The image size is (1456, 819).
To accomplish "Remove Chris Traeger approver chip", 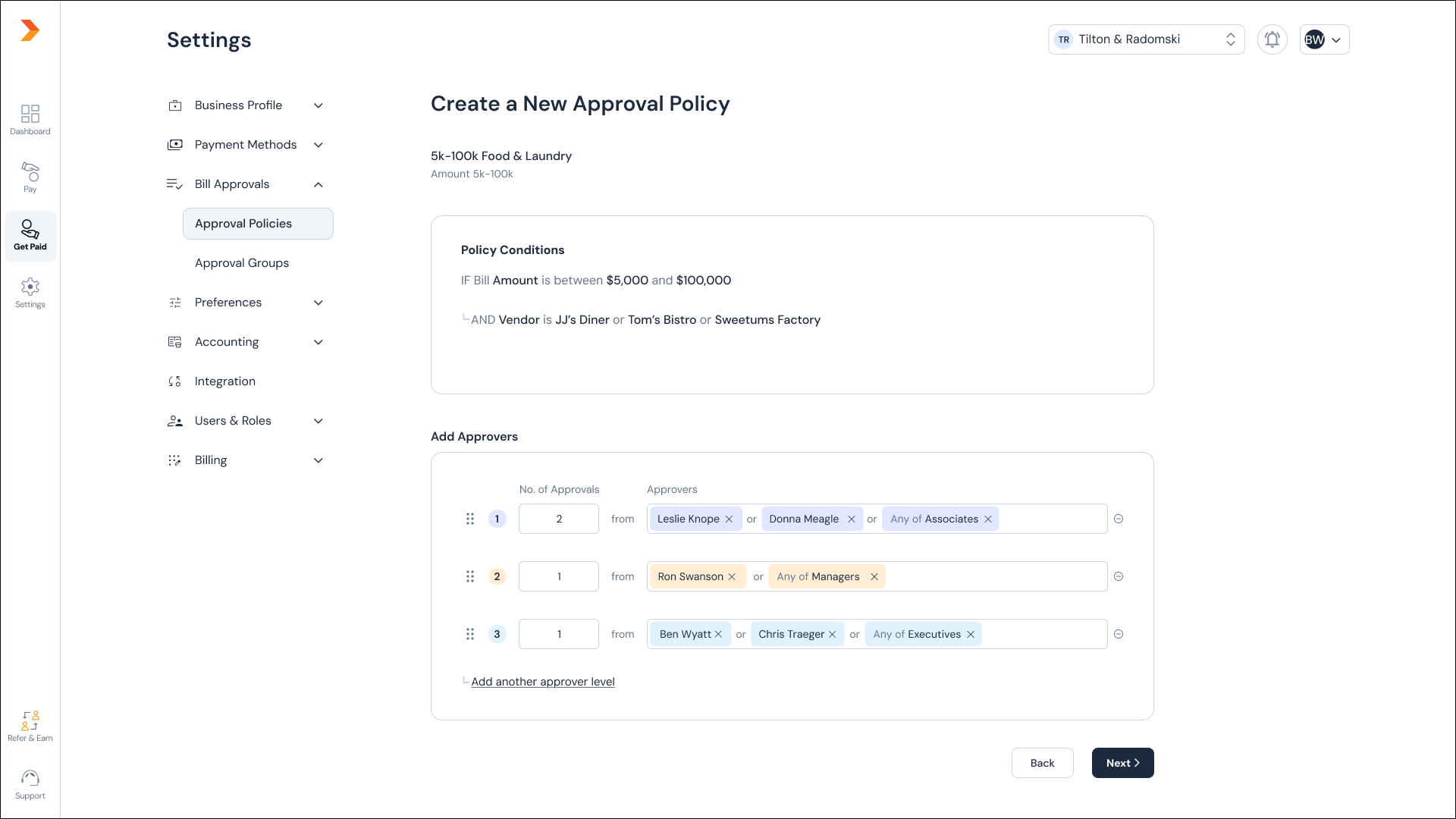I will click(832, 635).
